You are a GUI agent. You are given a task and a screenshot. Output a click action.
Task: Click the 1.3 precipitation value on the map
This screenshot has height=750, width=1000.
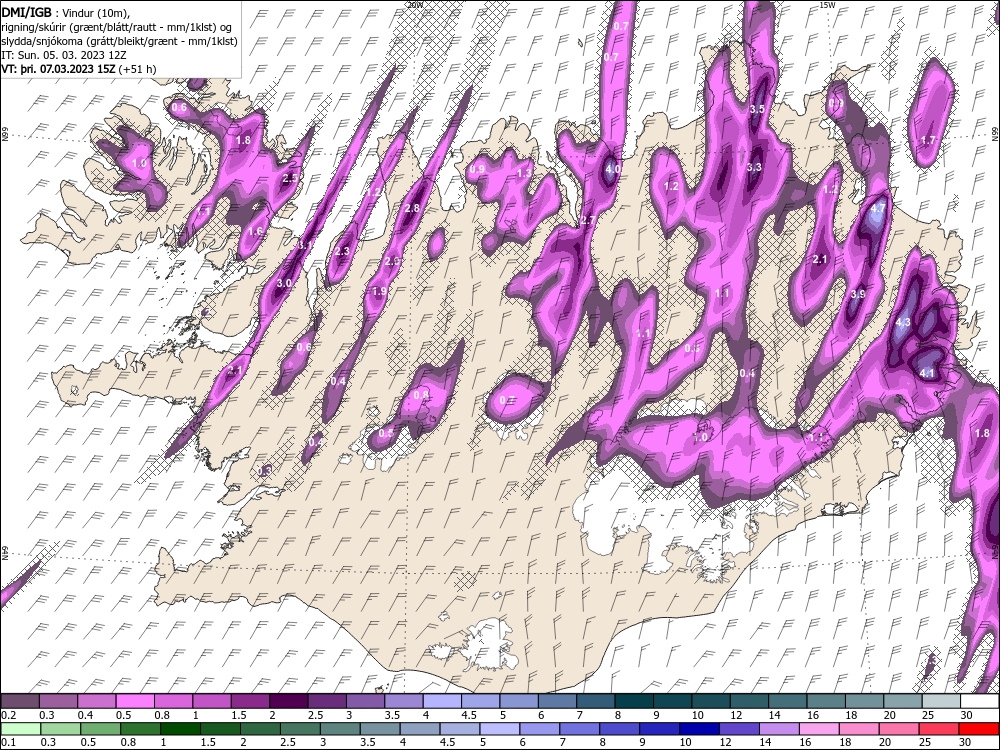tap(524, 173)
